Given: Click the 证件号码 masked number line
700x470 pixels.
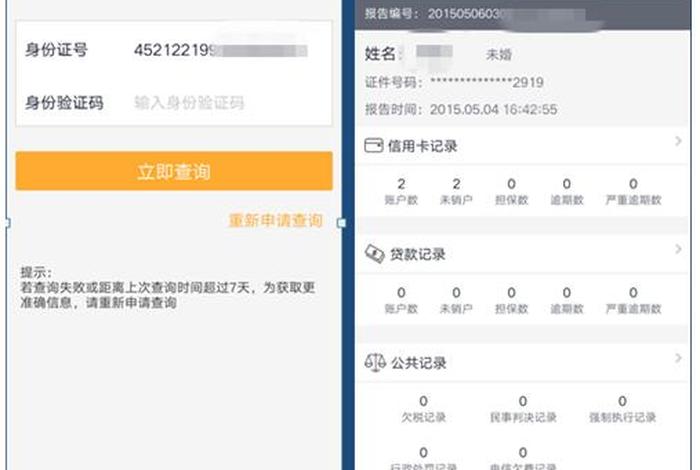Looking at the screenshot, I should (454, 82).
